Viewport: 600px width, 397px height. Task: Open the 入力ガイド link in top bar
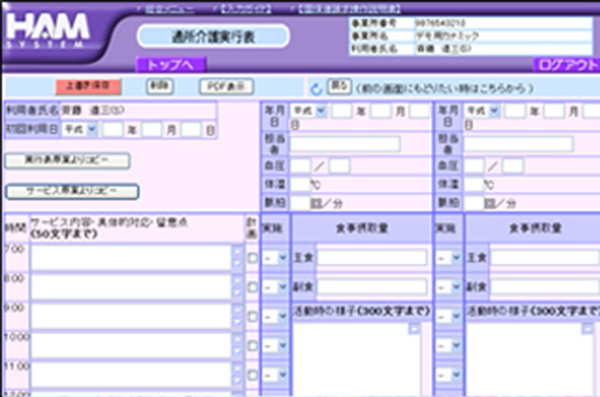pyautogui.click(x=246, y=8)
